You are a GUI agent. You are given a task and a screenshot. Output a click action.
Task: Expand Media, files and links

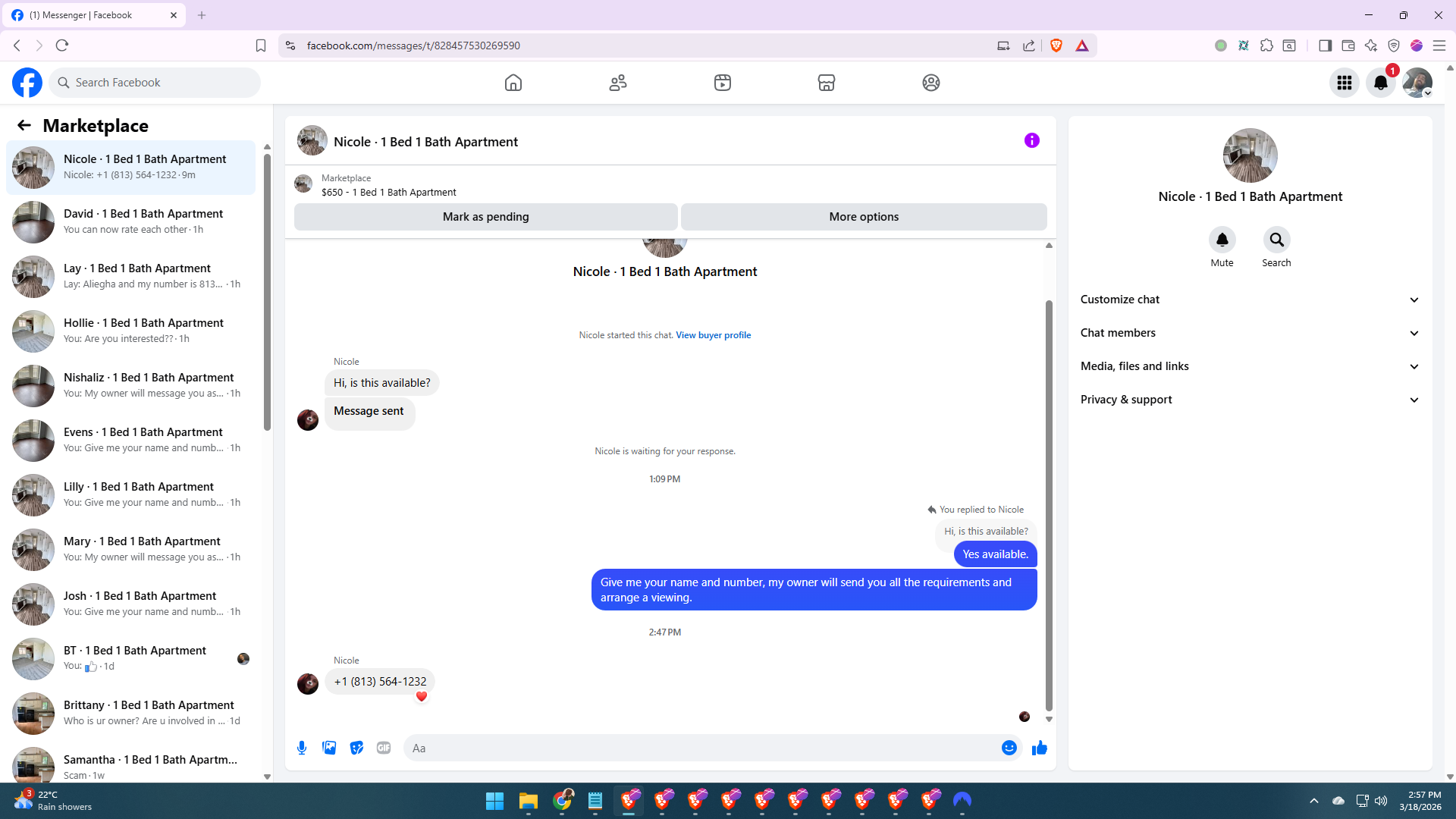pos(1250,366)
